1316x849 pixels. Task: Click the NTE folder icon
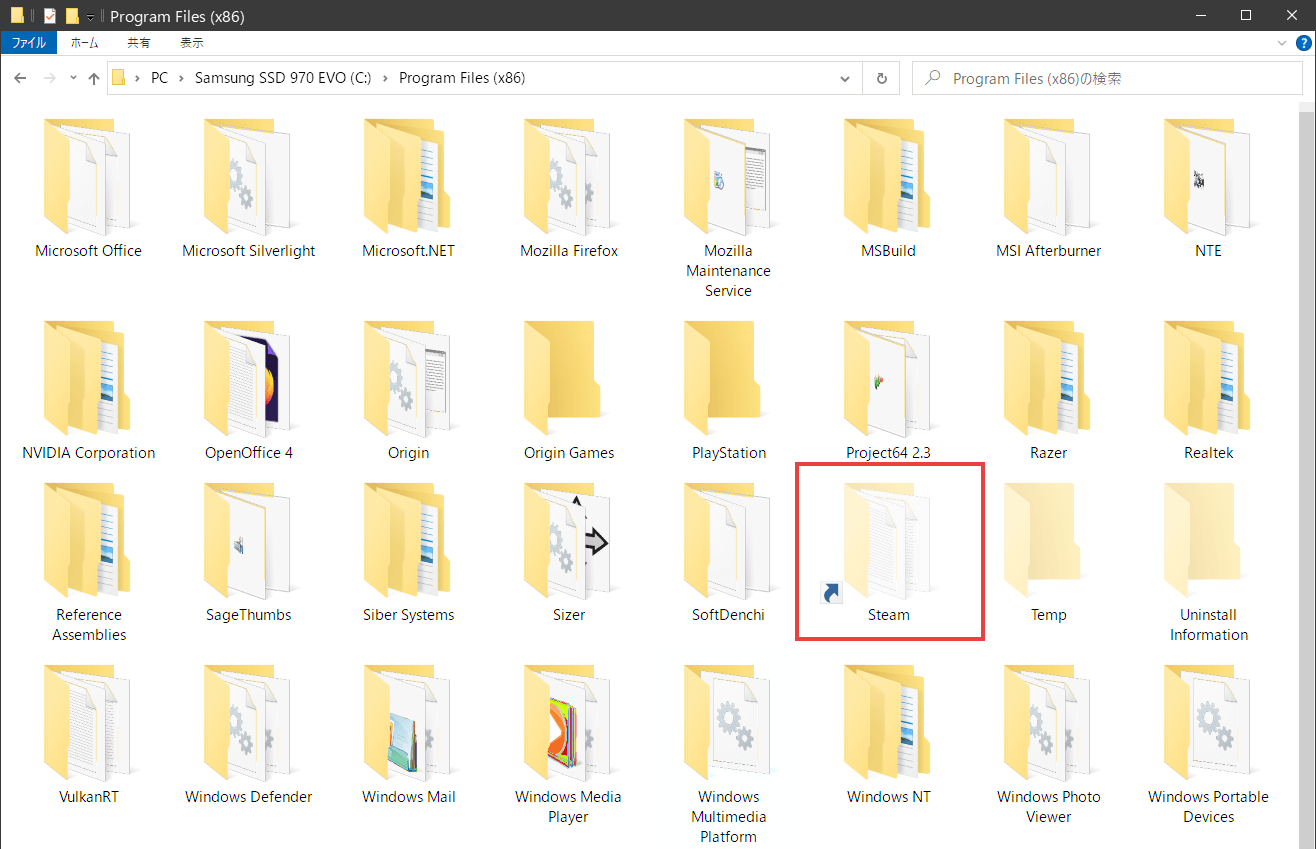pos(1208,177)
